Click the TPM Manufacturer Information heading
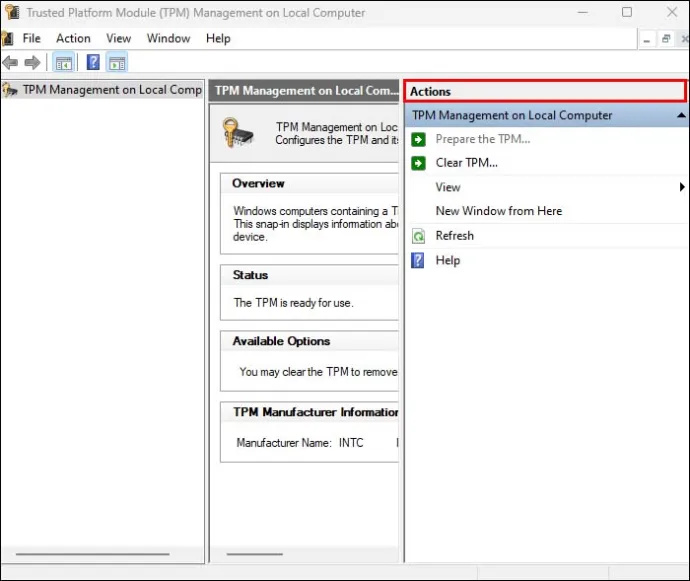Screen dimensions: 690x581 (x=316, y=412)
